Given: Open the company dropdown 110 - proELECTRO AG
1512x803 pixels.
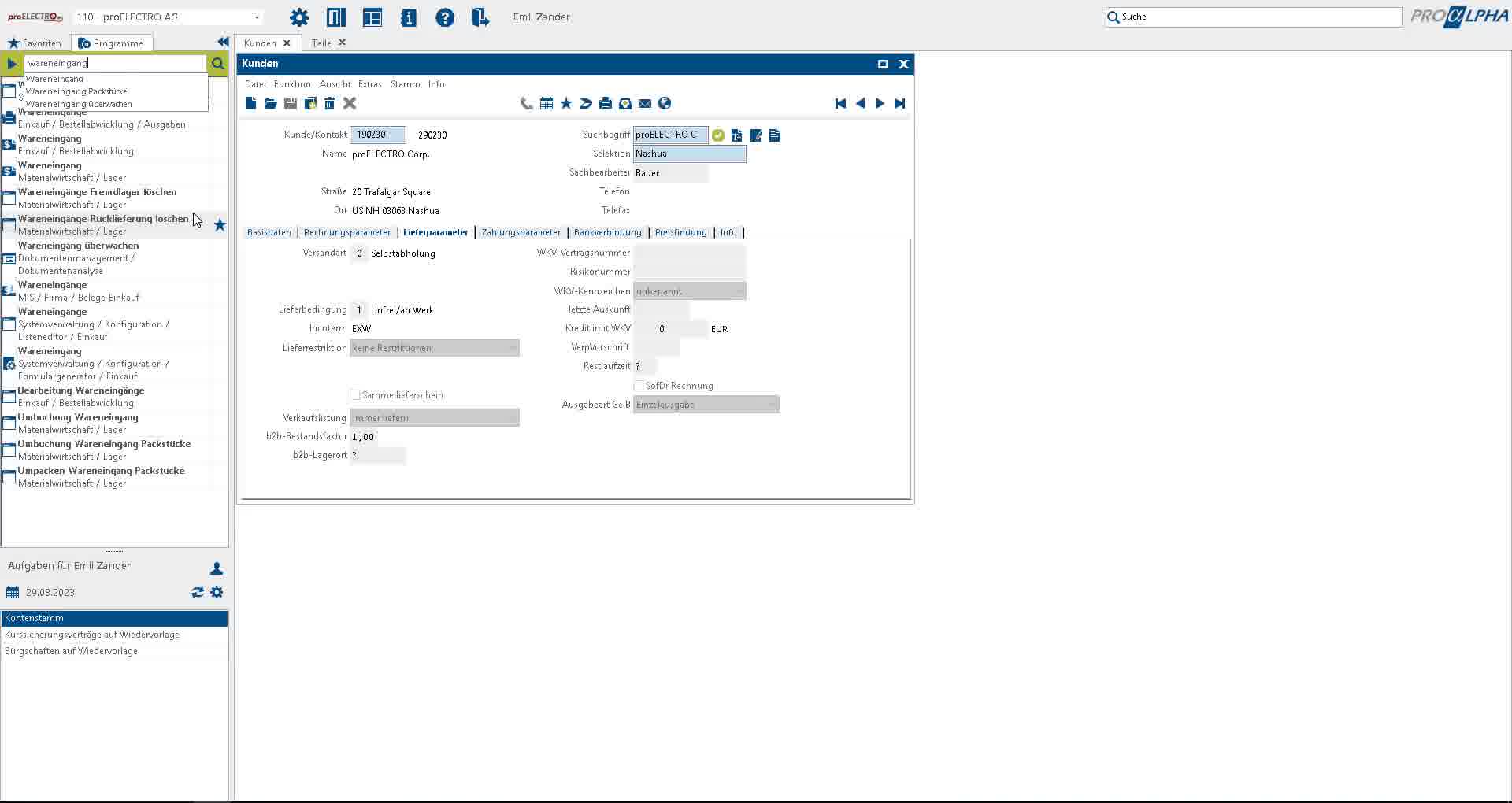Looking at the screenshot, I should (168, 17).
